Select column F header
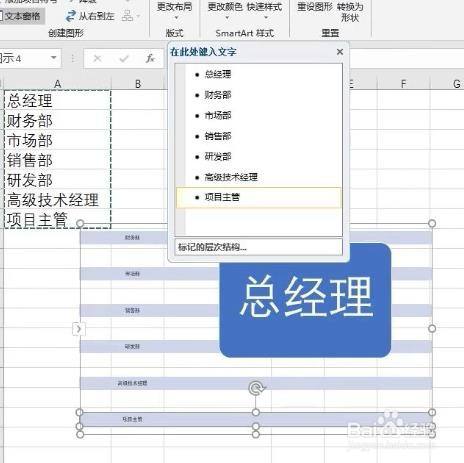 (x=404, y=84)
